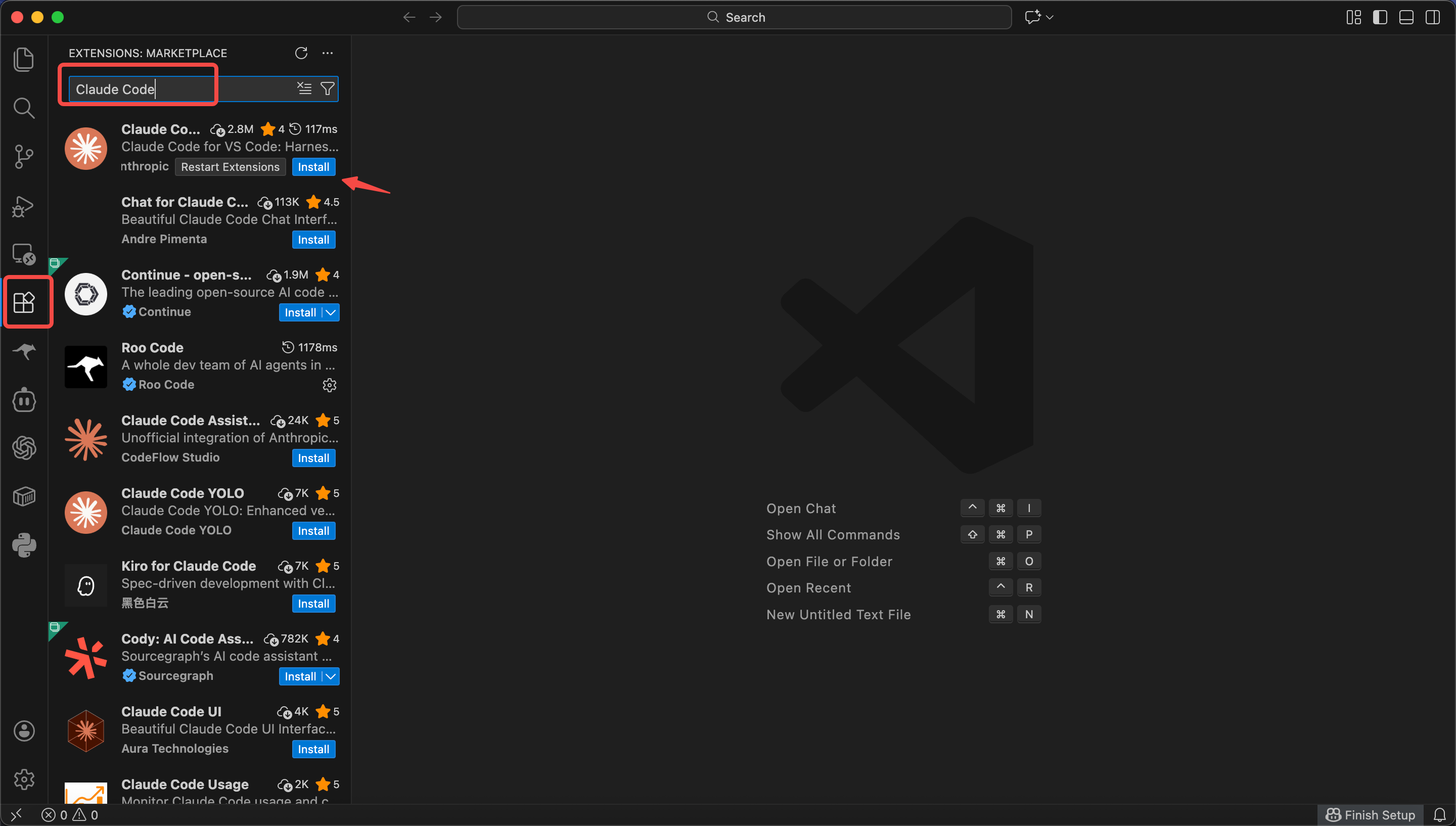Viewport: 1456px width, 826px height.
Task: Open Run and Debug view
Action: pyautogui.click(x=24, y=205)
